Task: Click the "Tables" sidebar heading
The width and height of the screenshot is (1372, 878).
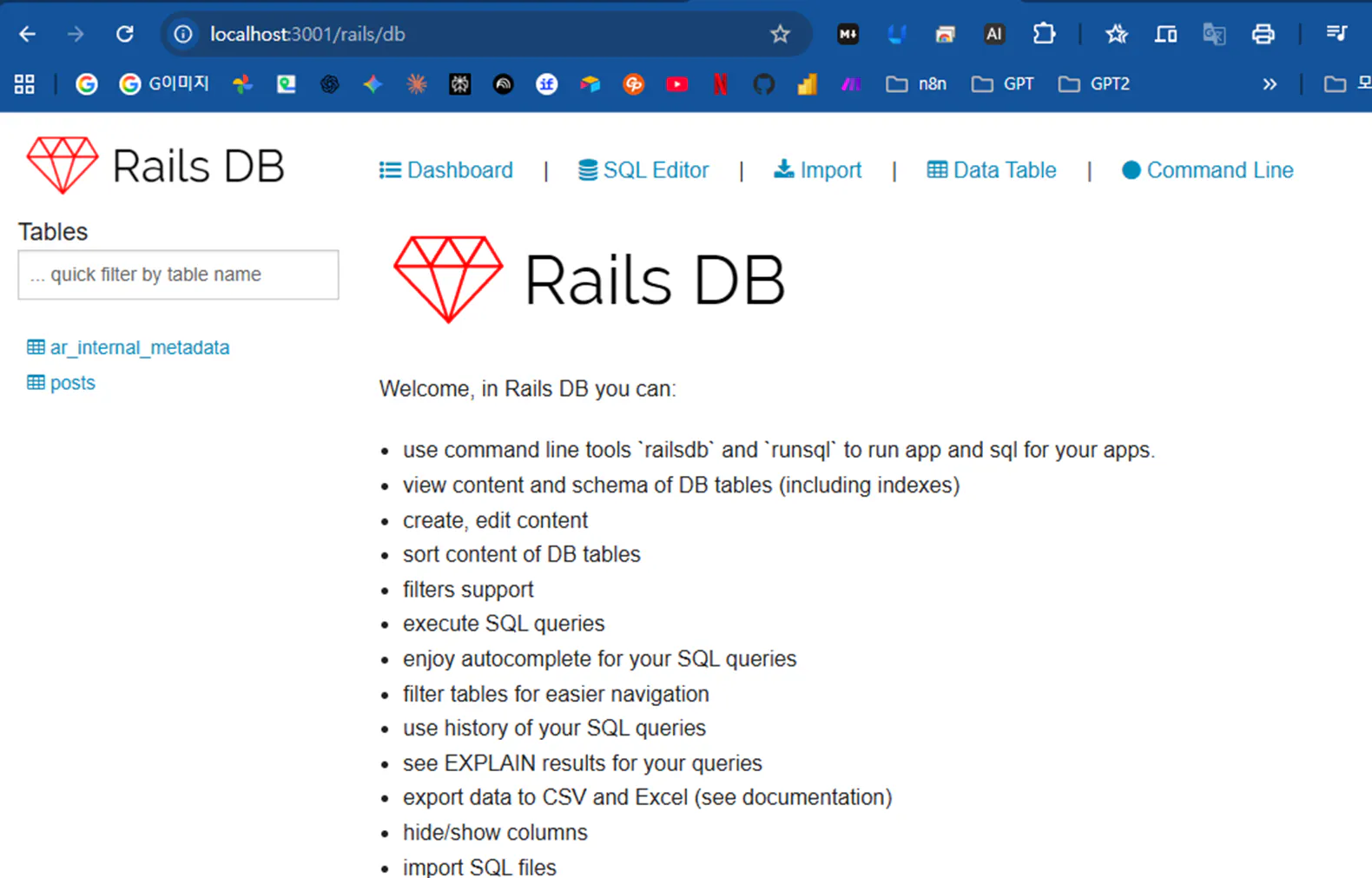Action: tap(53, 232)
